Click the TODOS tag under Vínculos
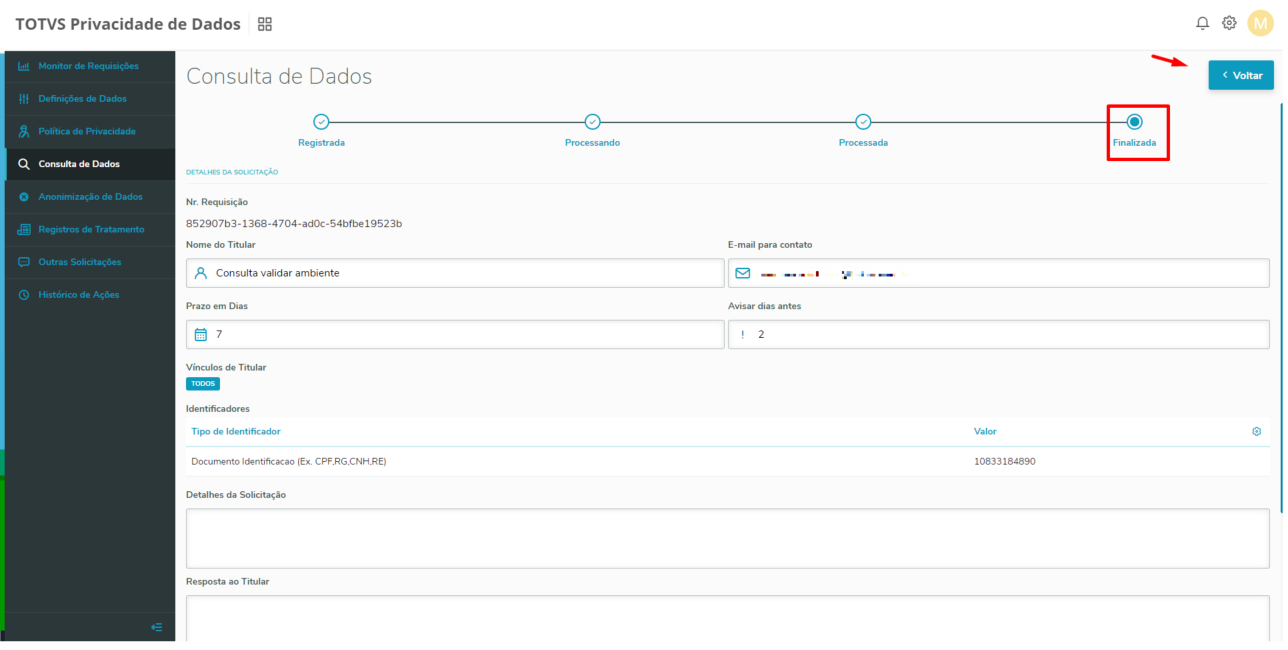The image size is (1288, 650). 203,384
